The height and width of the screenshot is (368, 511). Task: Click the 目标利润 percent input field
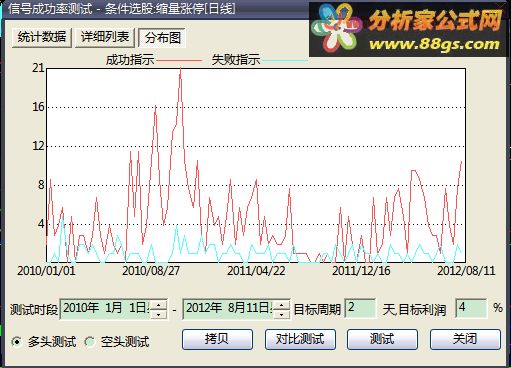[x=471, y=308]
